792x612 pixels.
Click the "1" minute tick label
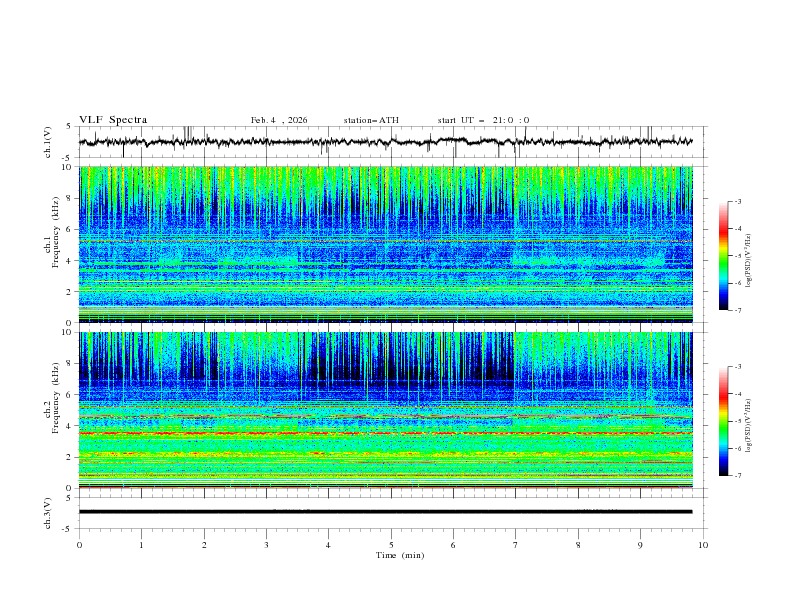tap(141, 545)
